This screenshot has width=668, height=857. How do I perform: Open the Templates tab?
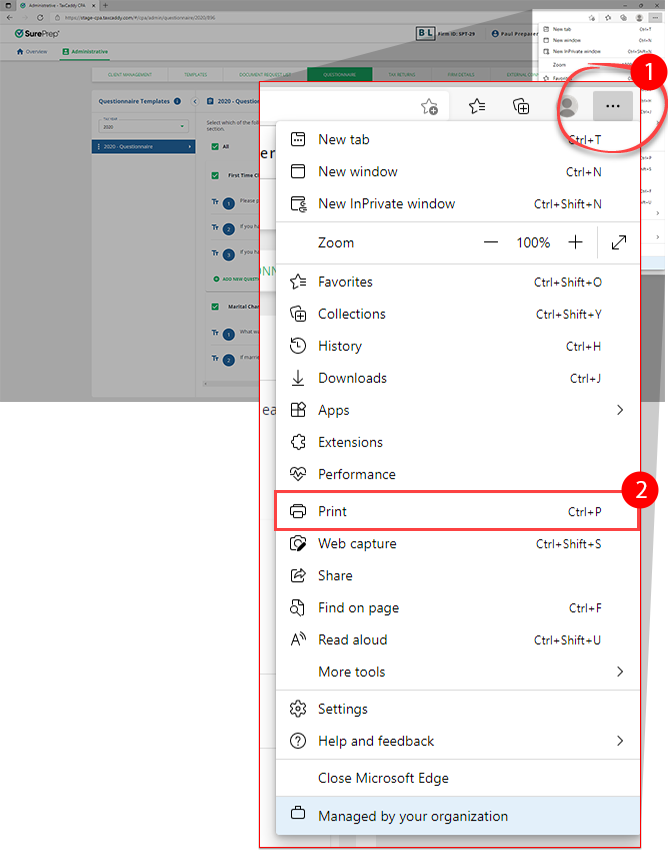coord(195,74)
